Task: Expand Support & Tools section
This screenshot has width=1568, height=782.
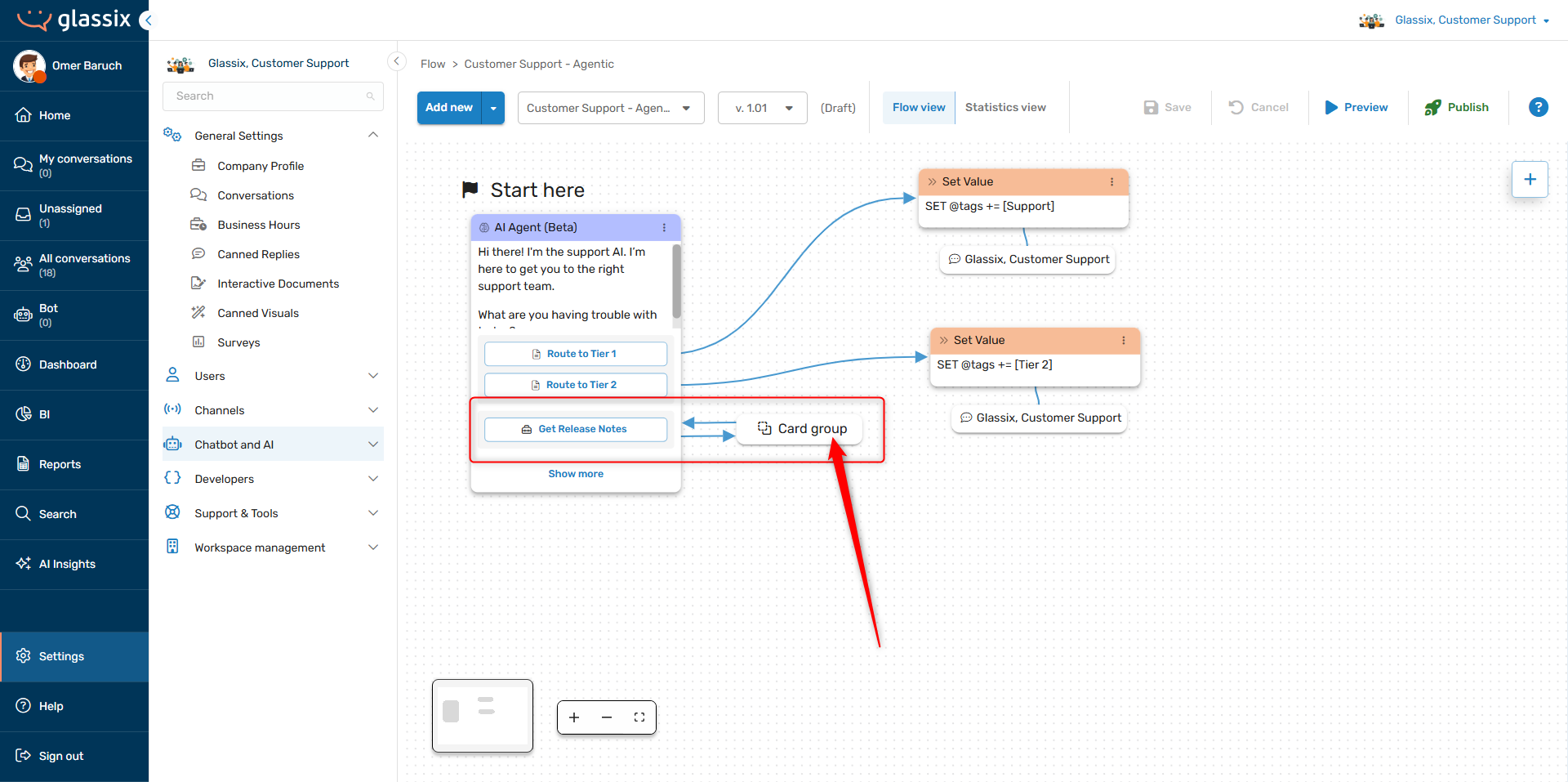Action: pyautogui.click(x=273, y=513)
